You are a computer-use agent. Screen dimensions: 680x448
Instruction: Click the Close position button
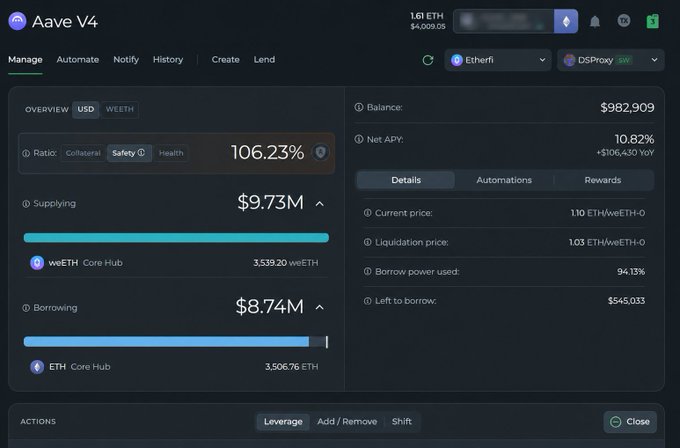630,422
